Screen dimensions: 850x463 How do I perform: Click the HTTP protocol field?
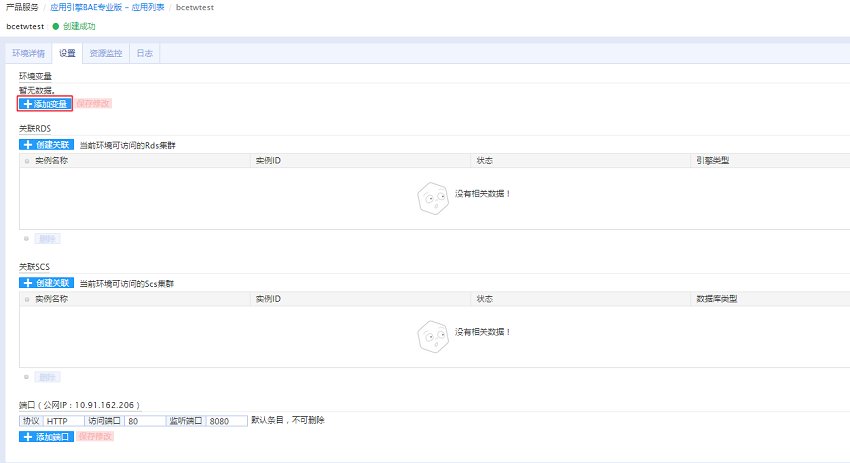coord(64,421)
